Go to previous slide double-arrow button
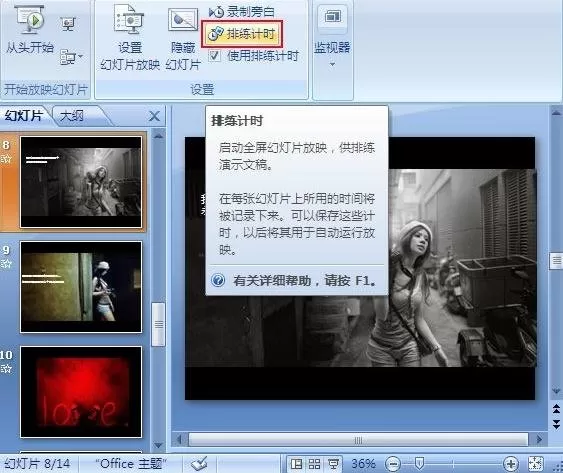The image size is (563, 473). tap(557, 409)
